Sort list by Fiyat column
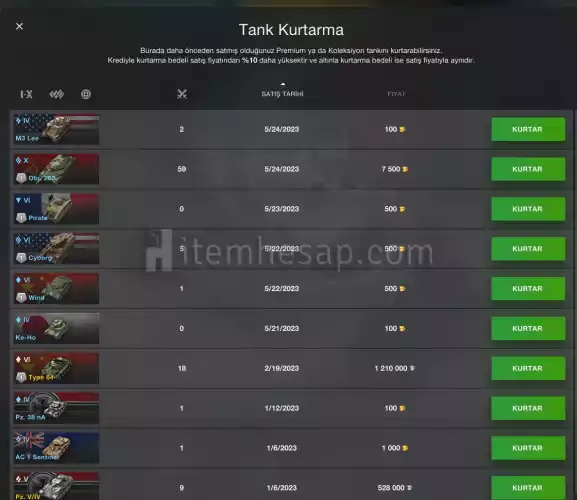Viewport: 577px width, 500px height. (396, 94)
